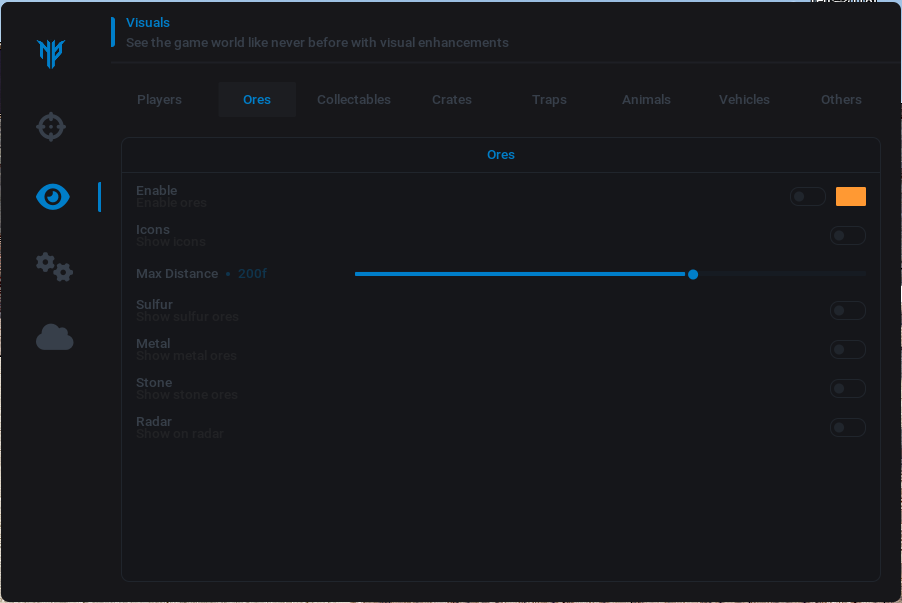Toggle the Metal ores switch

click(x=847, y=350)
